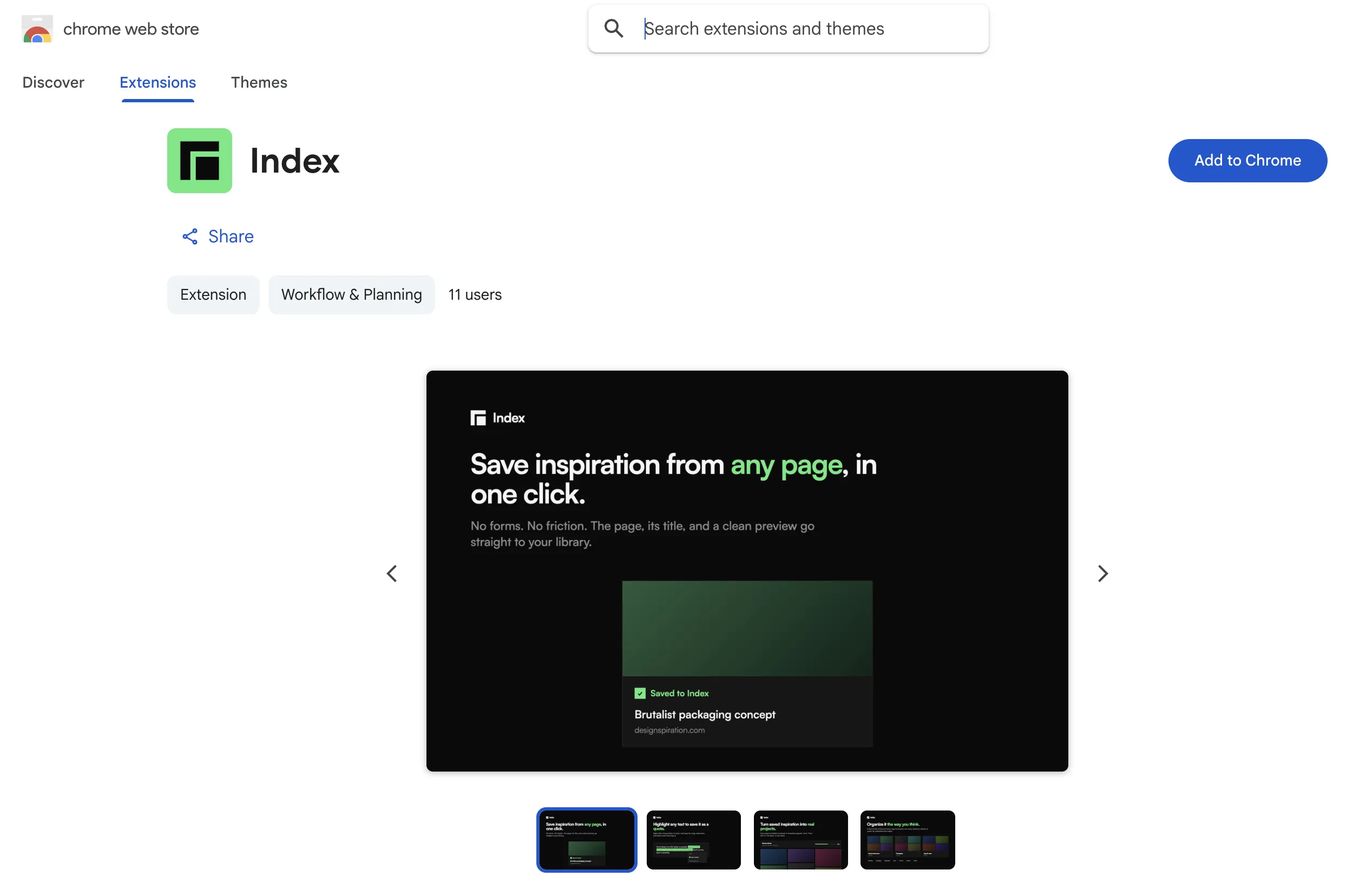
Task: Open the Workflow & Planning category chip
Action: (352, 294)
